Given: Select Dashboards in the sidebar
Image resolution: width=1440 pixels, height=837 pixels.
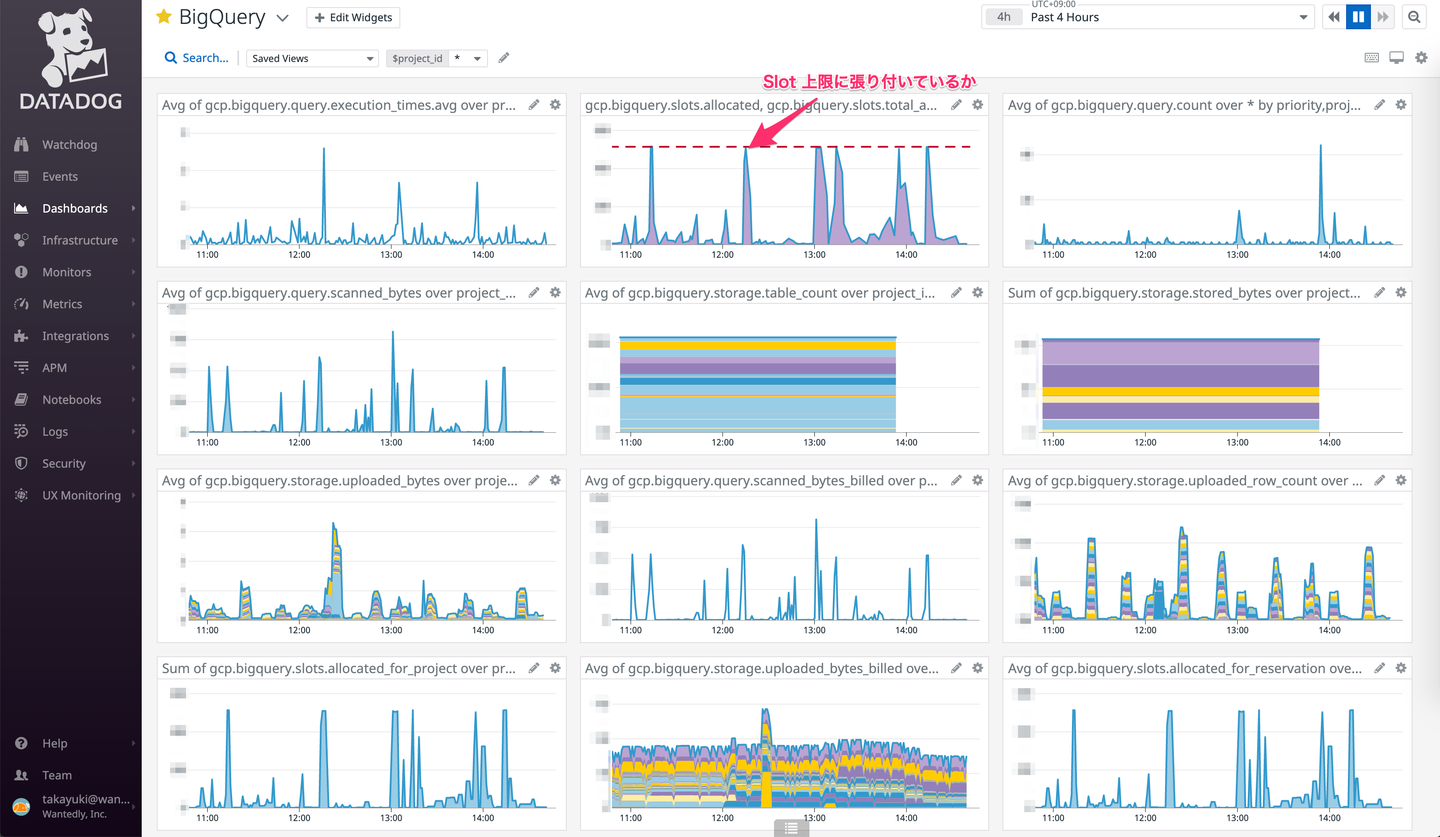Looking at the screenshot, I should (x=74, y=209).
